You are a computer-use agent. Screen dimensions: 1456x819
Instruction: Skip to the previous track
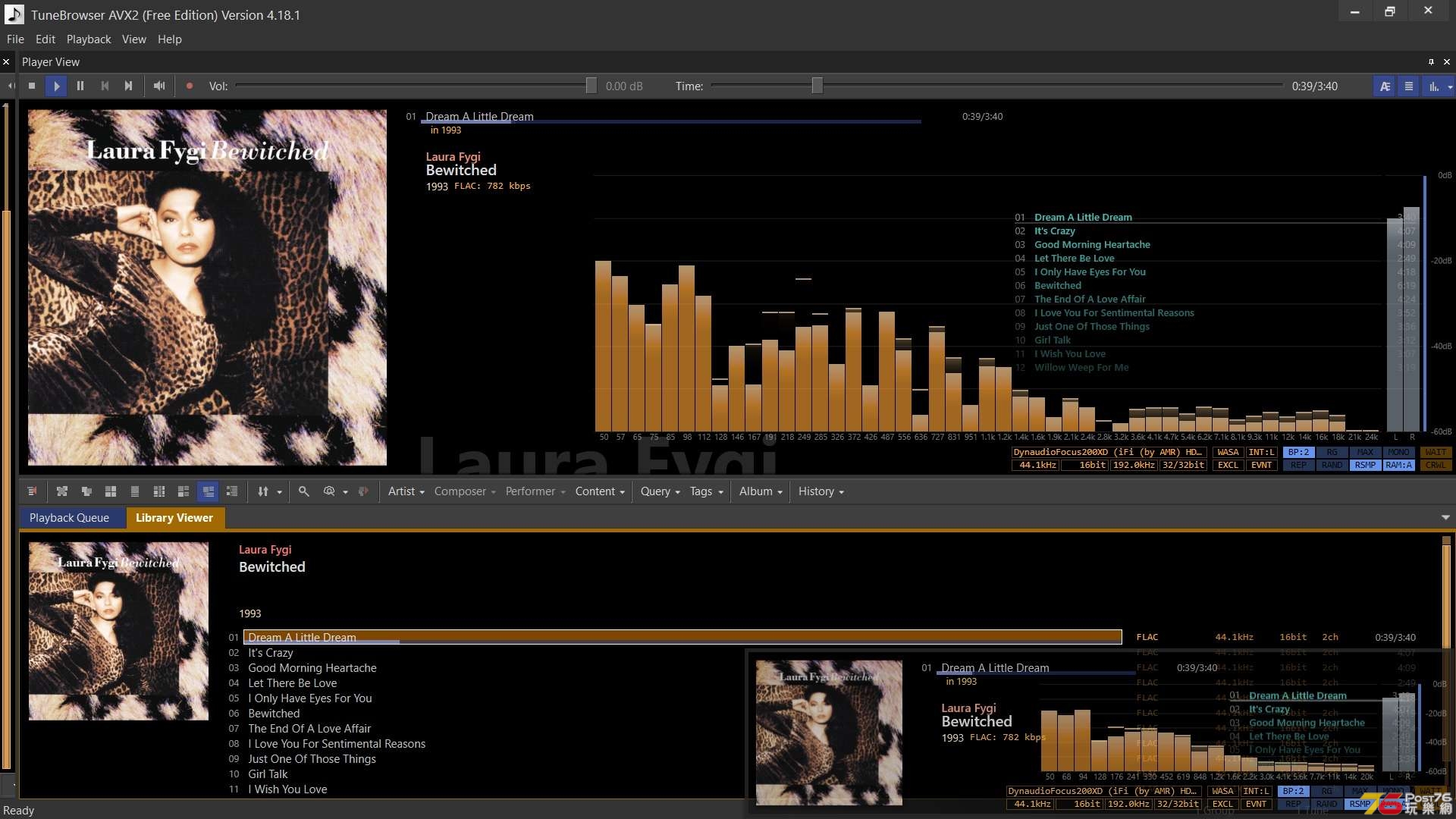tap(105, 86)
